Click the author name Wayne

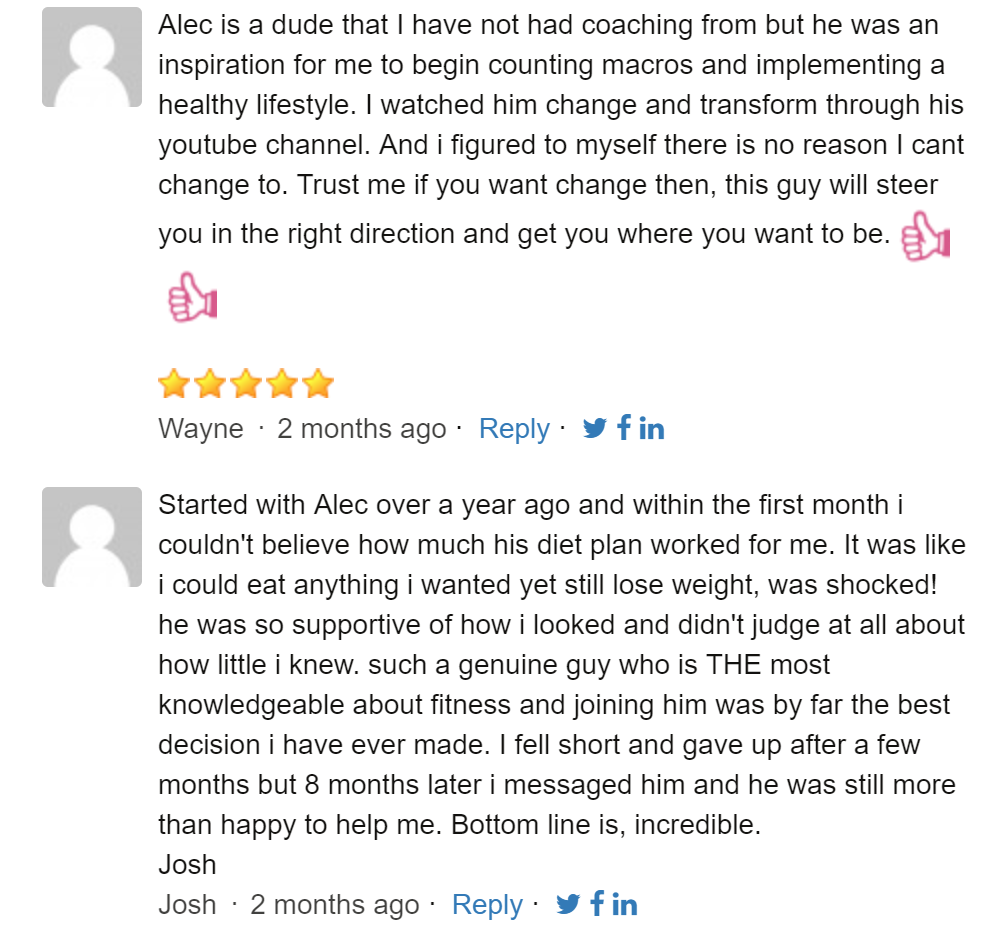point(200,429)
